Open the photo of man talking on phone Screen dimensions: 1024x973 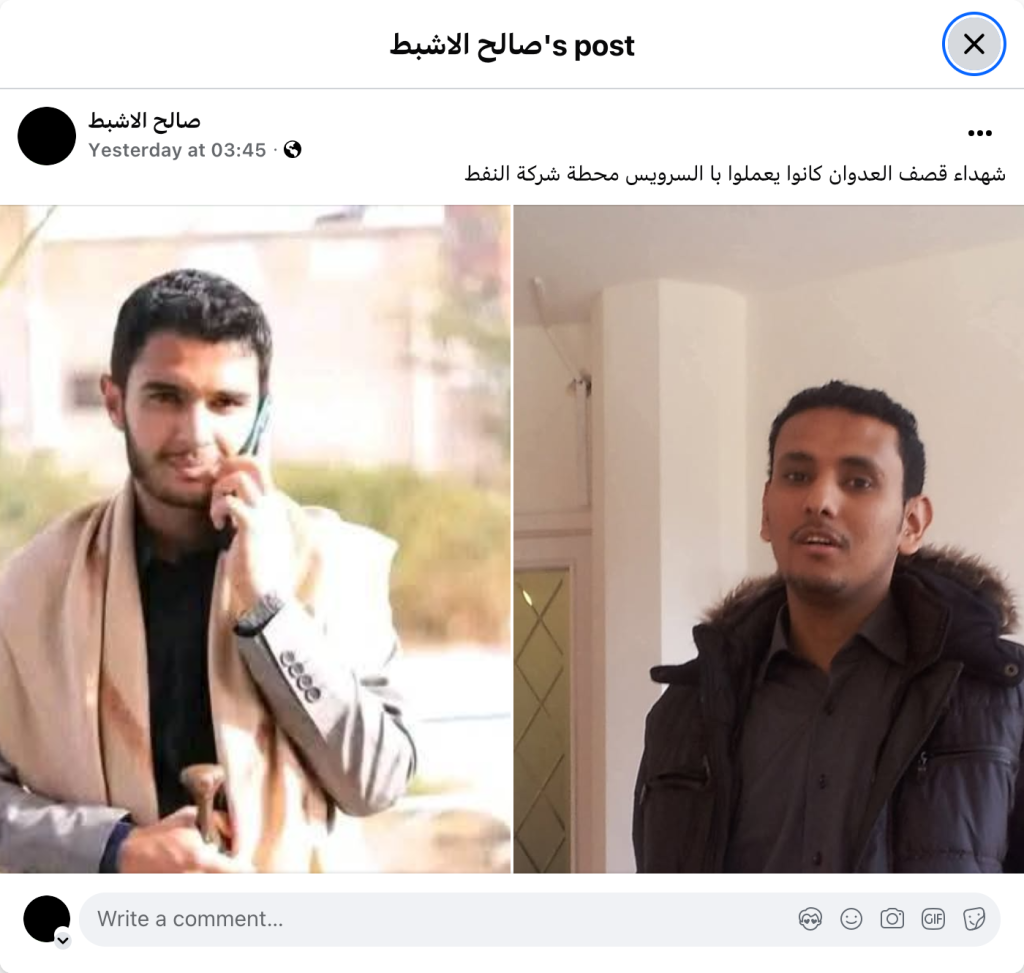coord(255,539)
